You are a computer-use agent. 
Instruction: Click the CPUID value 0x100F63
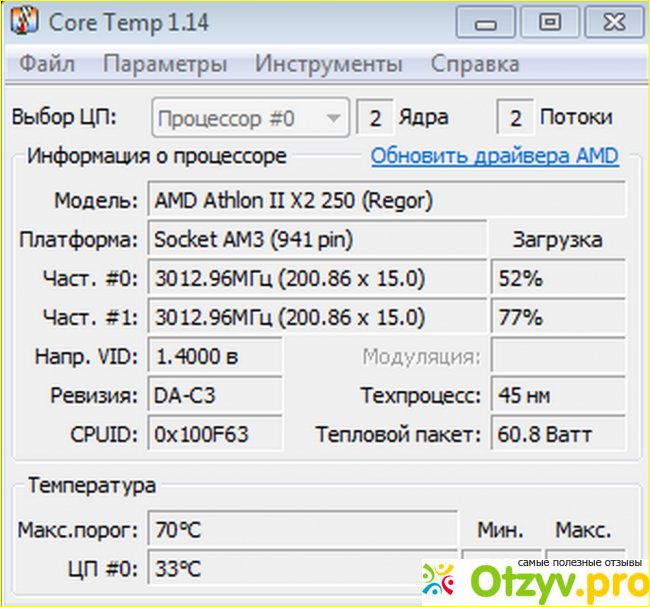coord(215,434)
